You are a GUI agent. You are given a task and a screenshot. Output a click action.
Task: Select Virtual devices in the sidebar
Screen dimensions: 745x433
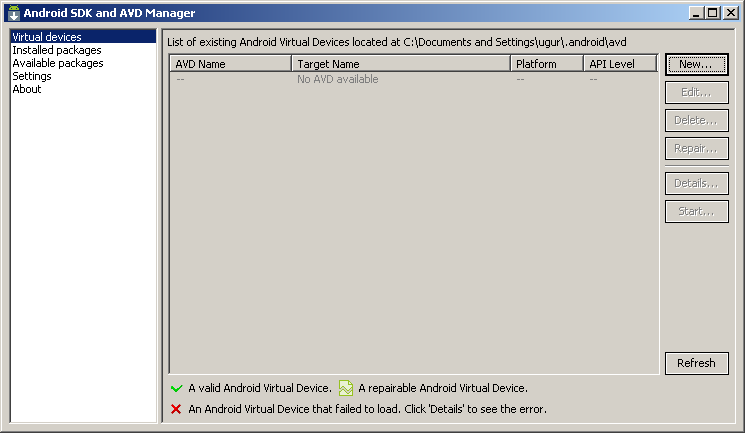pyautogui.click(x=83, y=37)
